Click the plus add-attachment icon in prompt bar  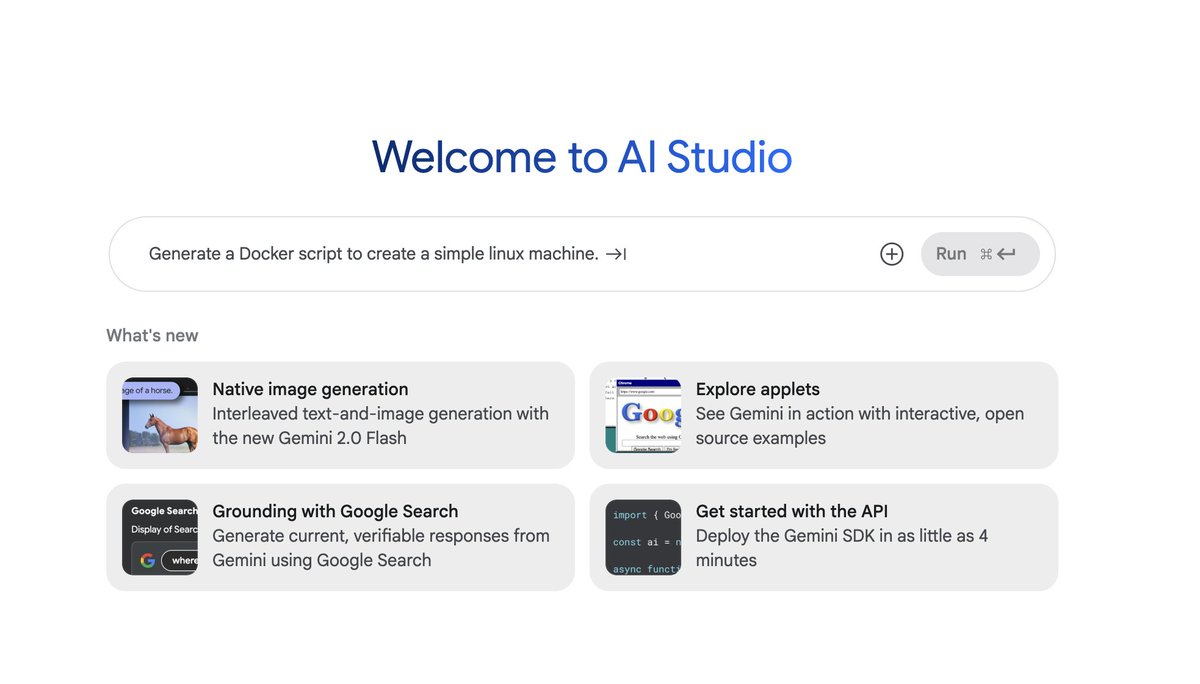(x=891, y=254)
